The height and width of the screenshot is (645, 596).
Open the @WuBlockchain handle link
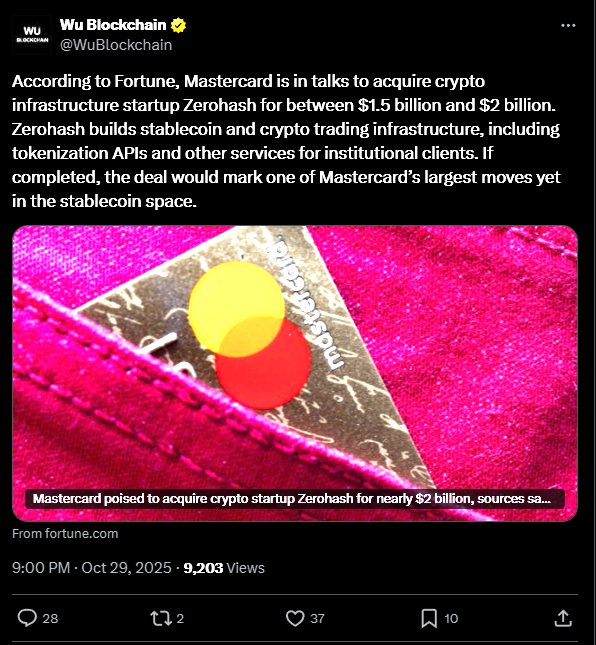click(116, 45)
